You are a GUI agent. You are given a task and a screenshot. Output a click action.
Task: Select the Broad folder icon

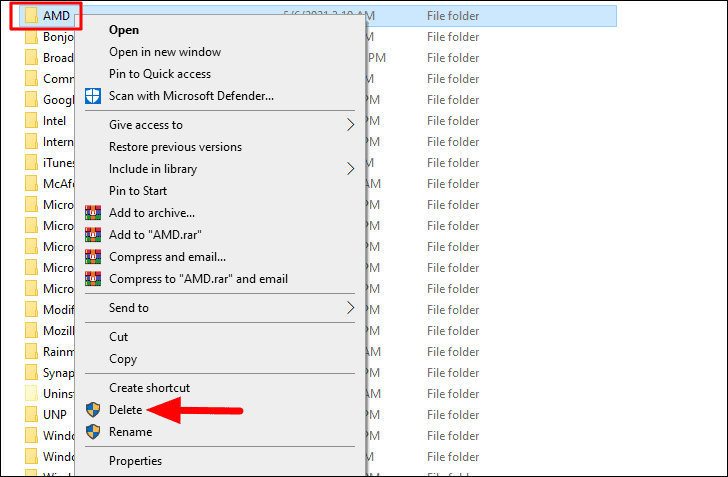click(32, 58)
